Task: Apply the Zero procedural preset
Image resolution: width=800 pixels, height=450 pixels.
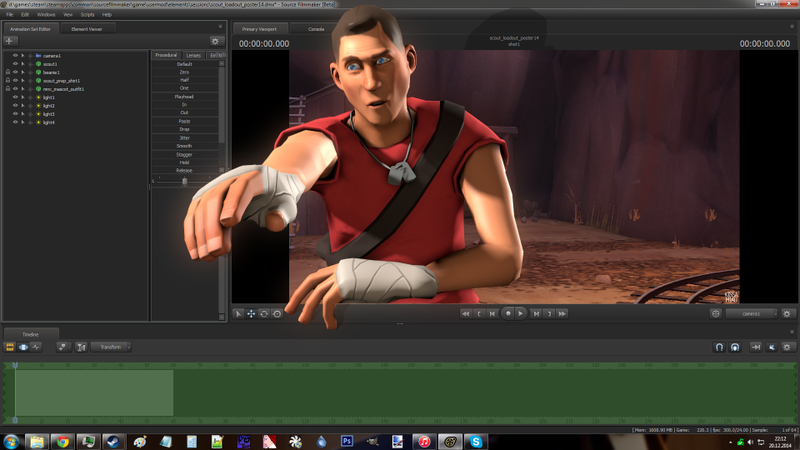Action: tap(185, 72)
